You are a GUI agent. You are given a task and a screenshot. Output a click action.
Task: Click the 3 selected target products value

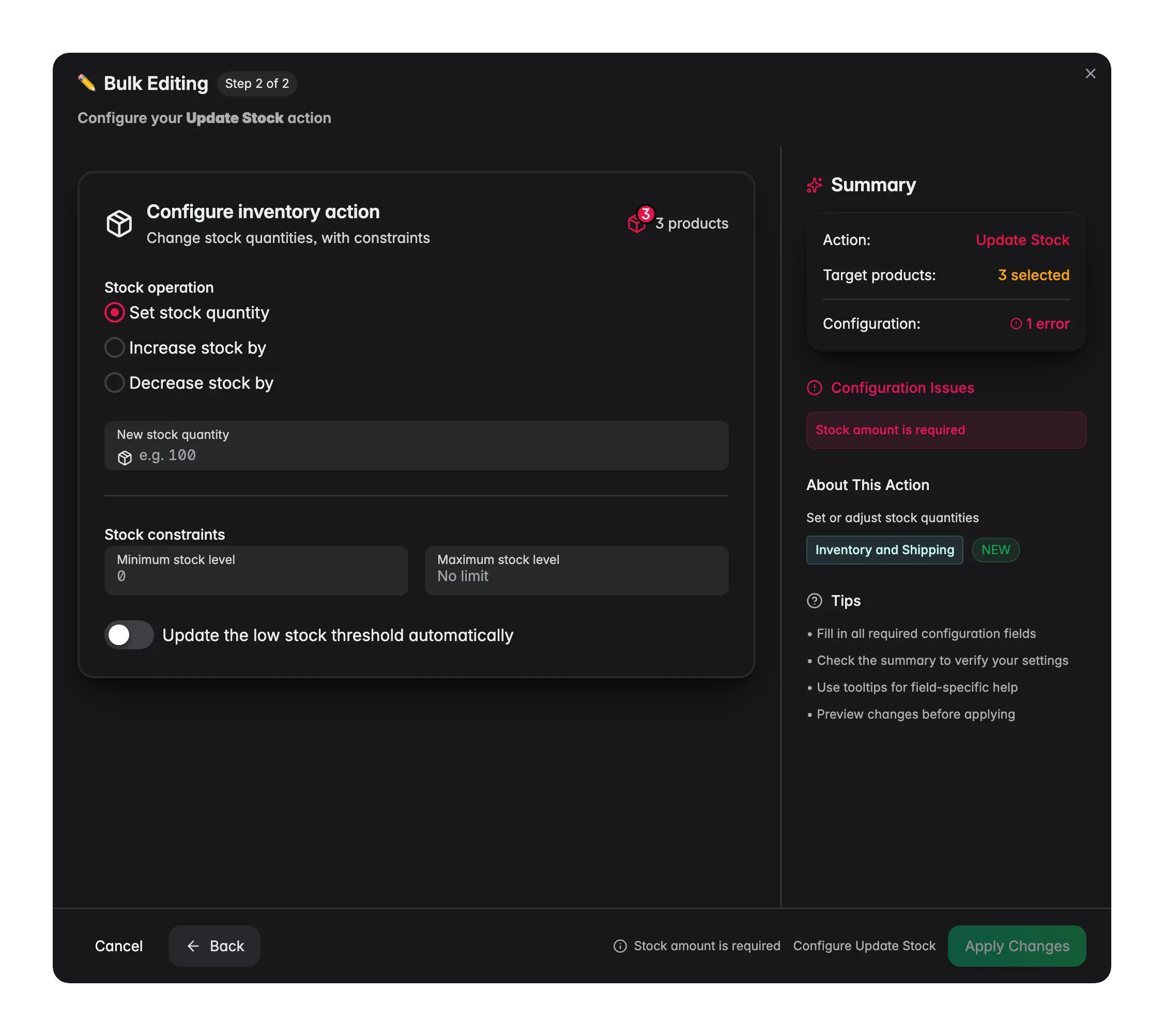(1034, 276)
